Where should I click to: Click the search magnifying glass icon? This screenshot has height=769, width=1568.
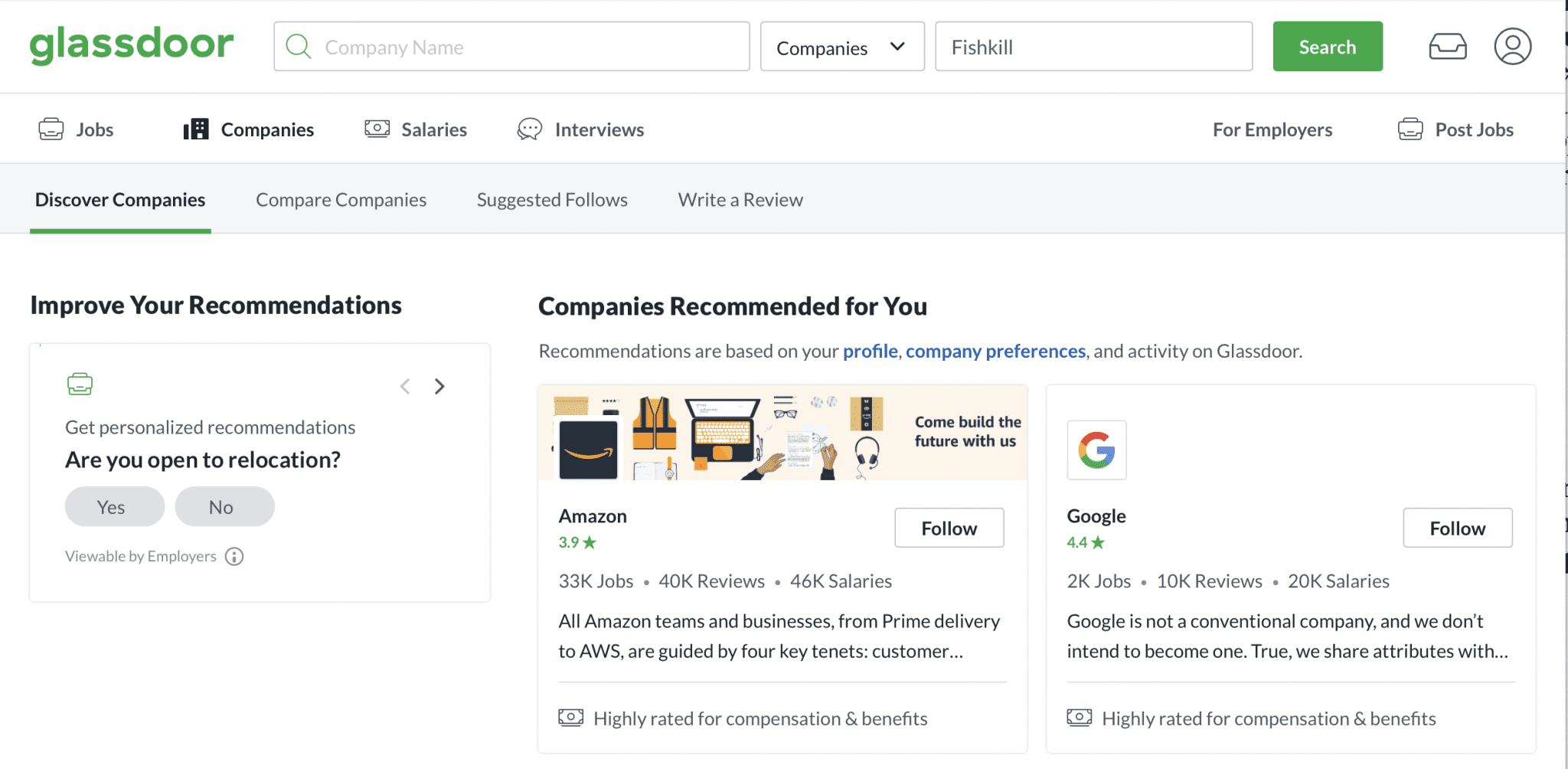point(299,46)
